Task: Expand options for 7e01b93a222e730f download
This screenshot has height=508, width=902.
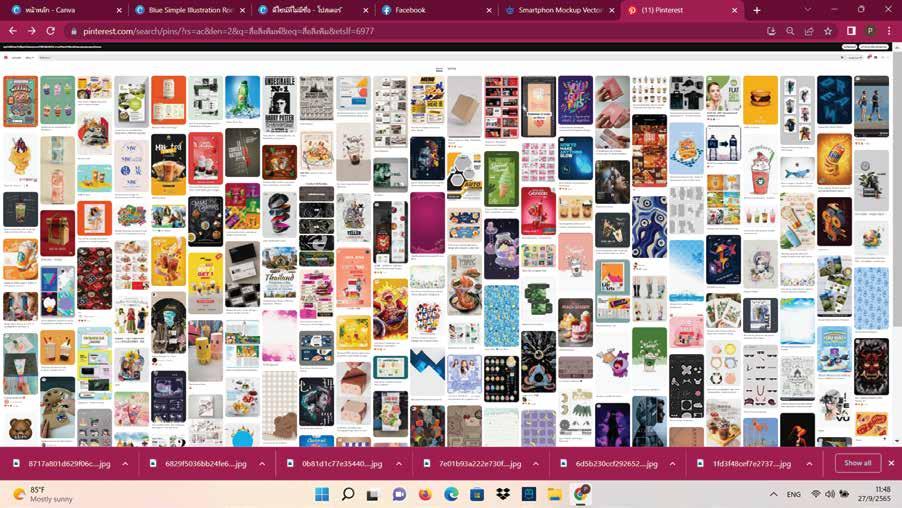Action: point(536,464)
